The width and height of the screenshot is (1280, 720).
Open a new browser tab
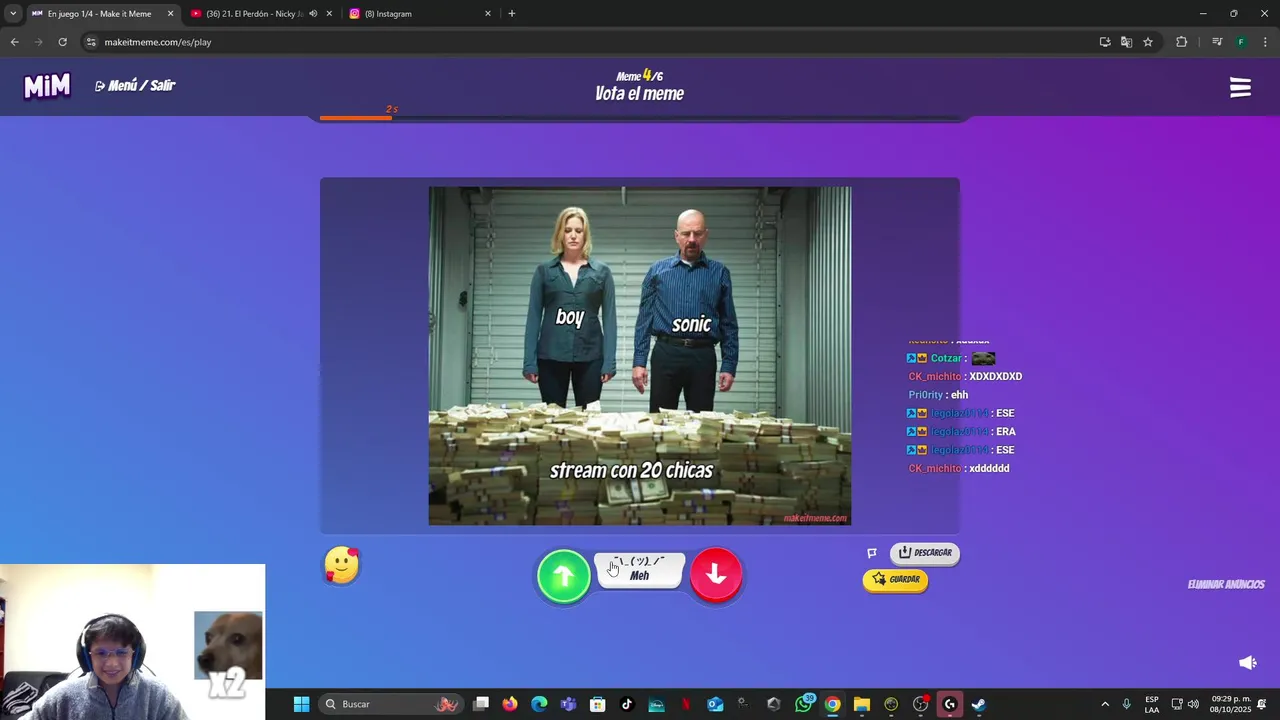tap(512, 14)
